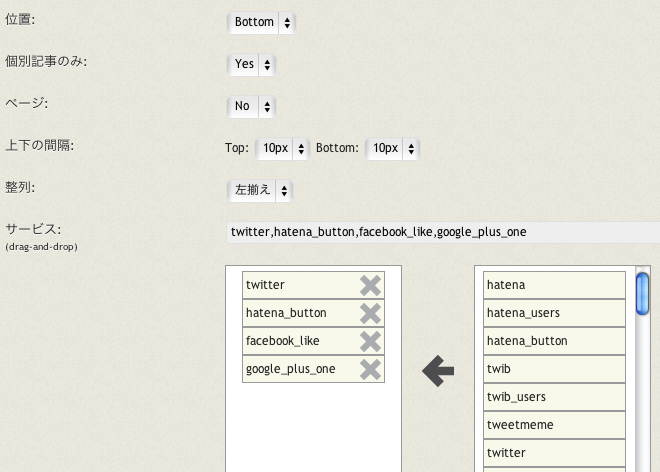Viewport: 660px width, 472px height.
Task: Select tweetmeme in available services list
Action: click(554, 425)
